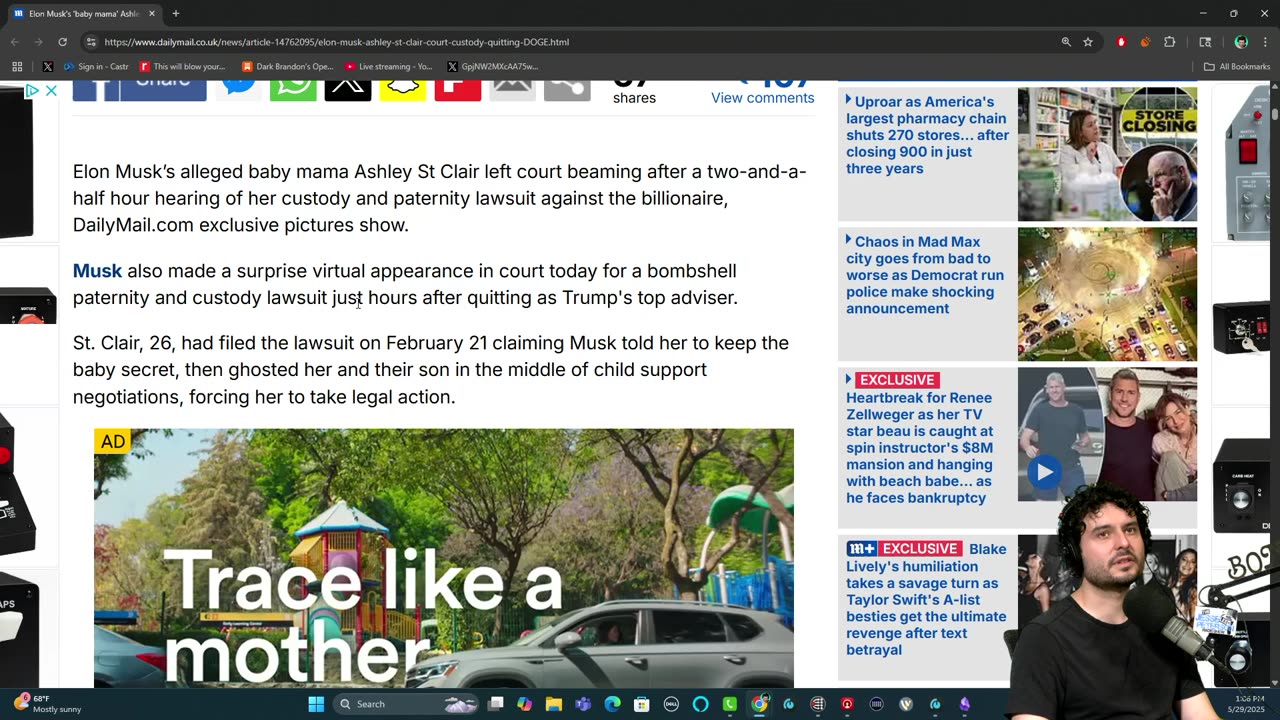Click the Mad Max city aerial thumbnail

point(1107,294)
